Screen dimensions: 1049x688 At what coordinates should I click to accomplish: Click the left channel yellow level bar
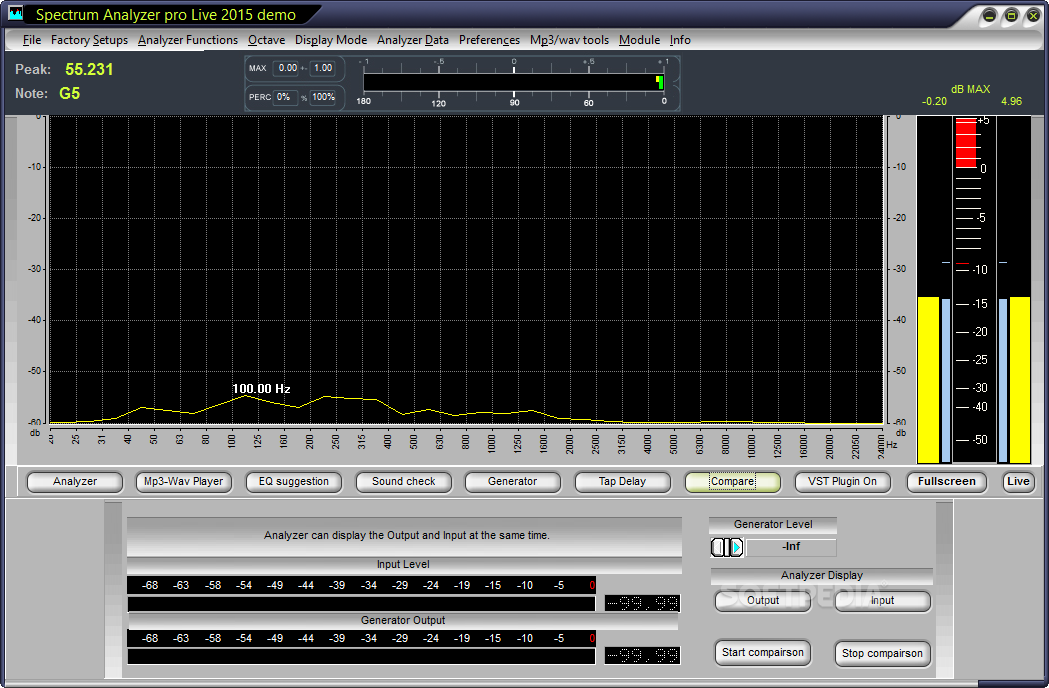[x=929, y=380]
